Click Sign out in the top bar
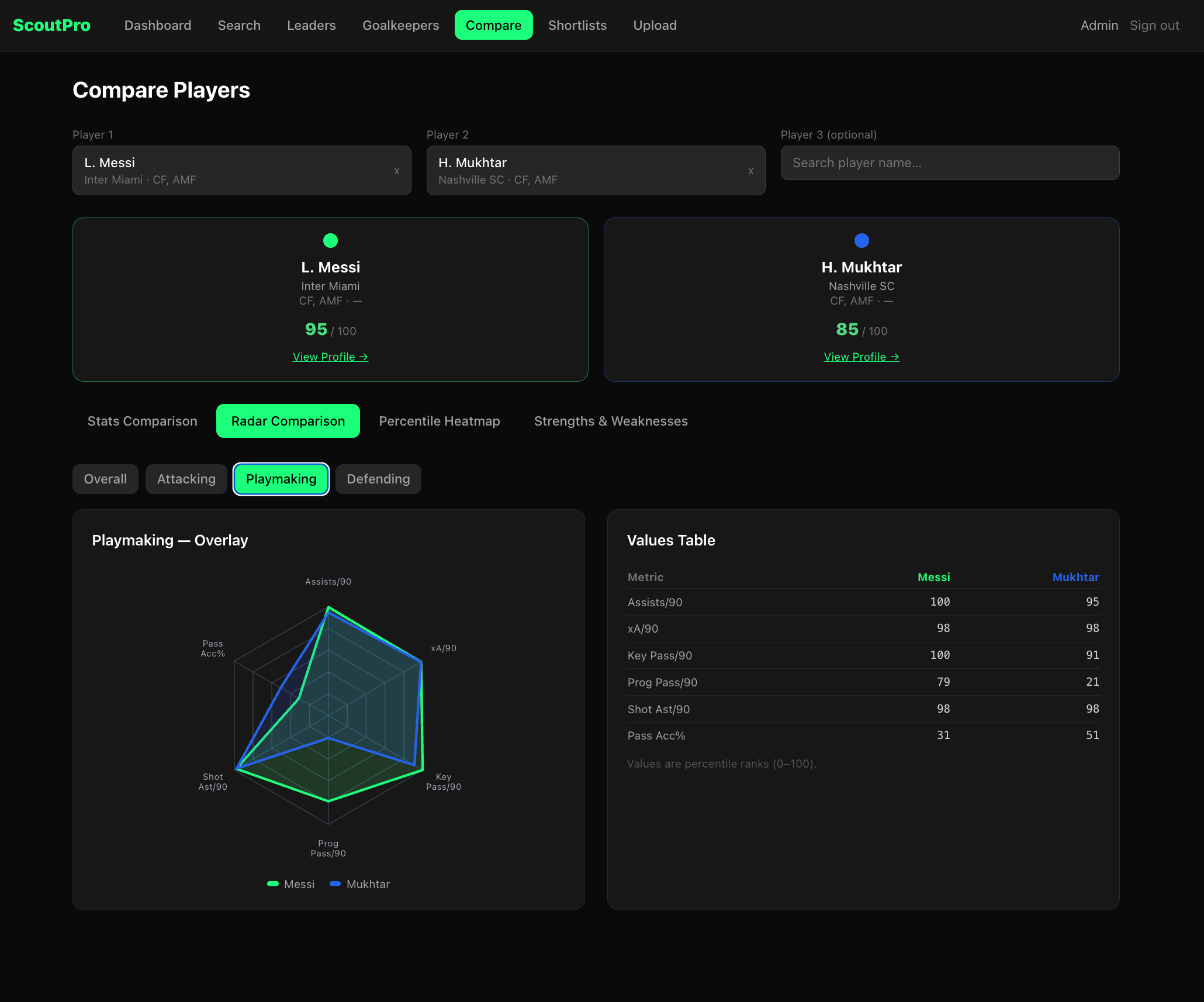Image resolution: width=1204 pixels, height=1002 pixels. coord(1154,25)
